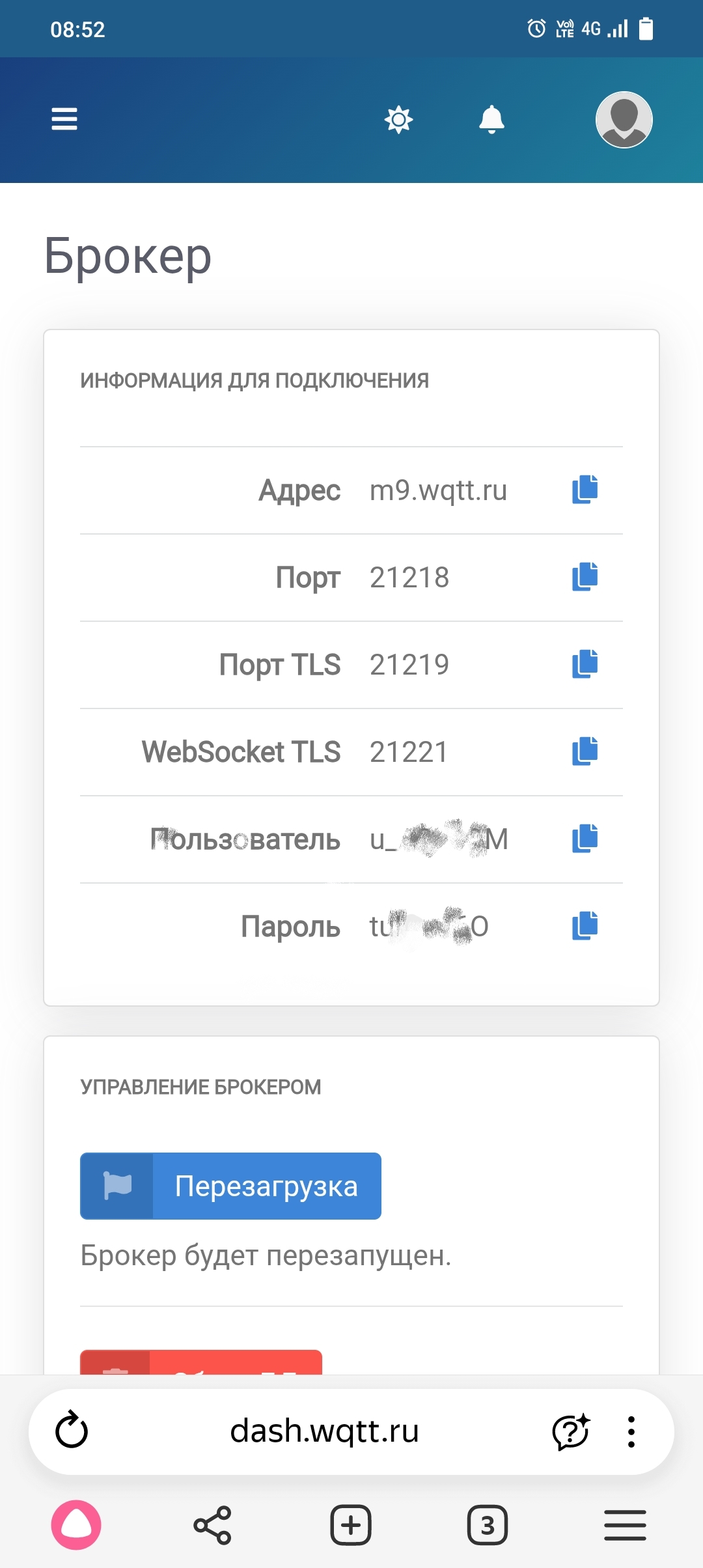Open the AI assistant chat icon
The image size is (703, 1568).
pyautogui.click(x=571, y=1431)
